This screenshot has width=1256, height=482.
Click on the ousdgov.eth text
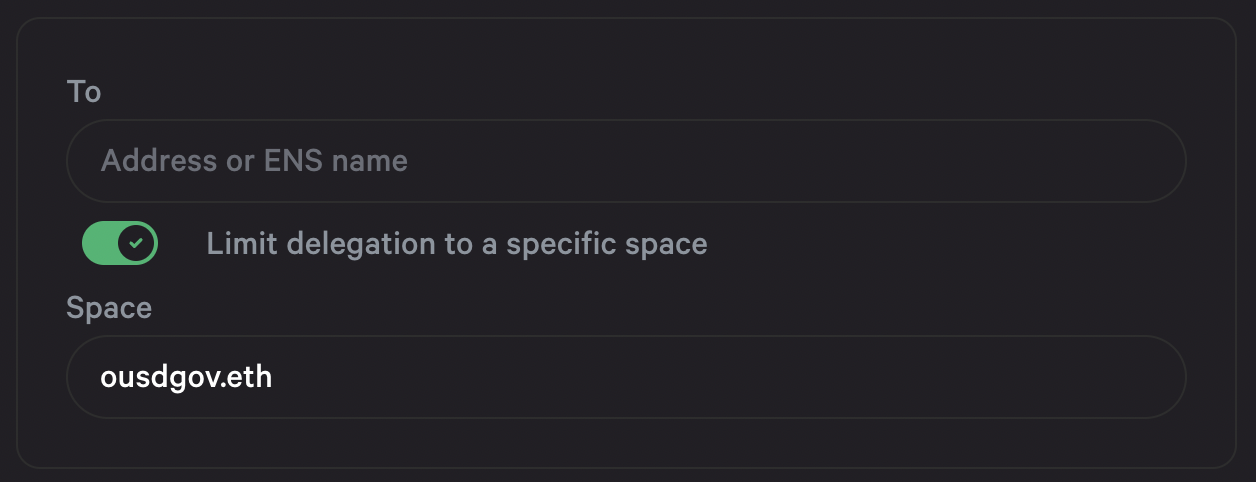(x=187, y=377)
